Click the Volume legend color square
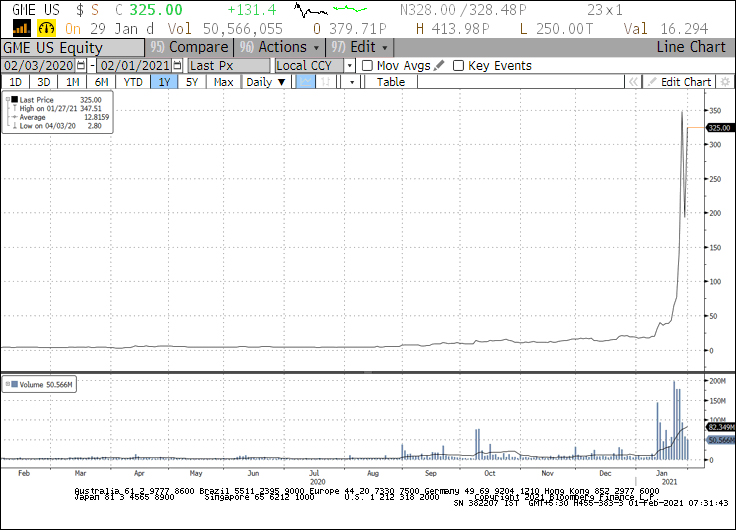This screenshot has height=530, width=736. [x=15, y=384]
